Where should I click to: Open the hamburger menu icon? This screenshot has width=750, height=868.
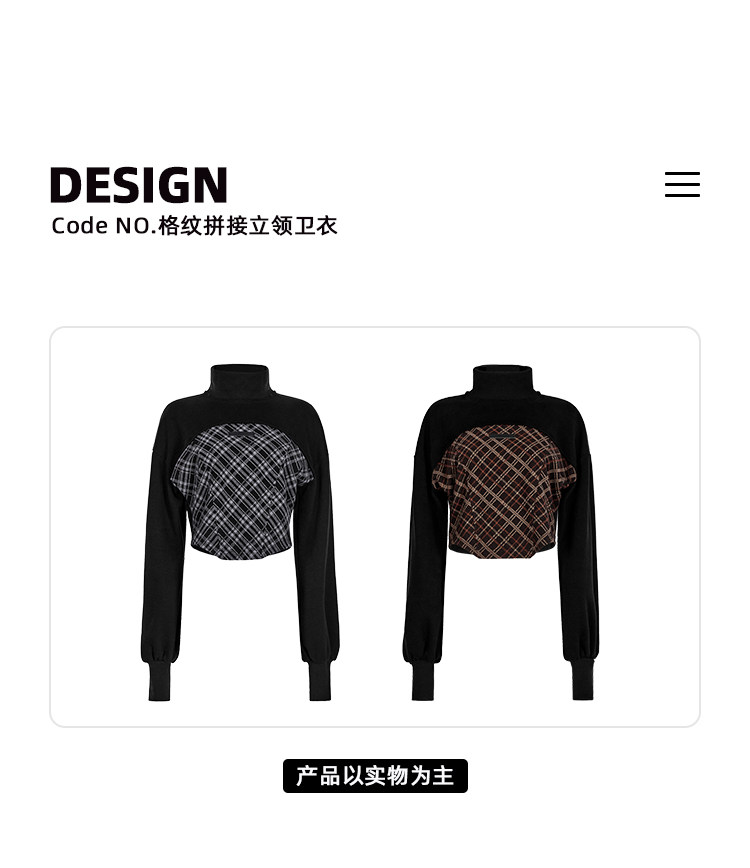coord(682,184)
